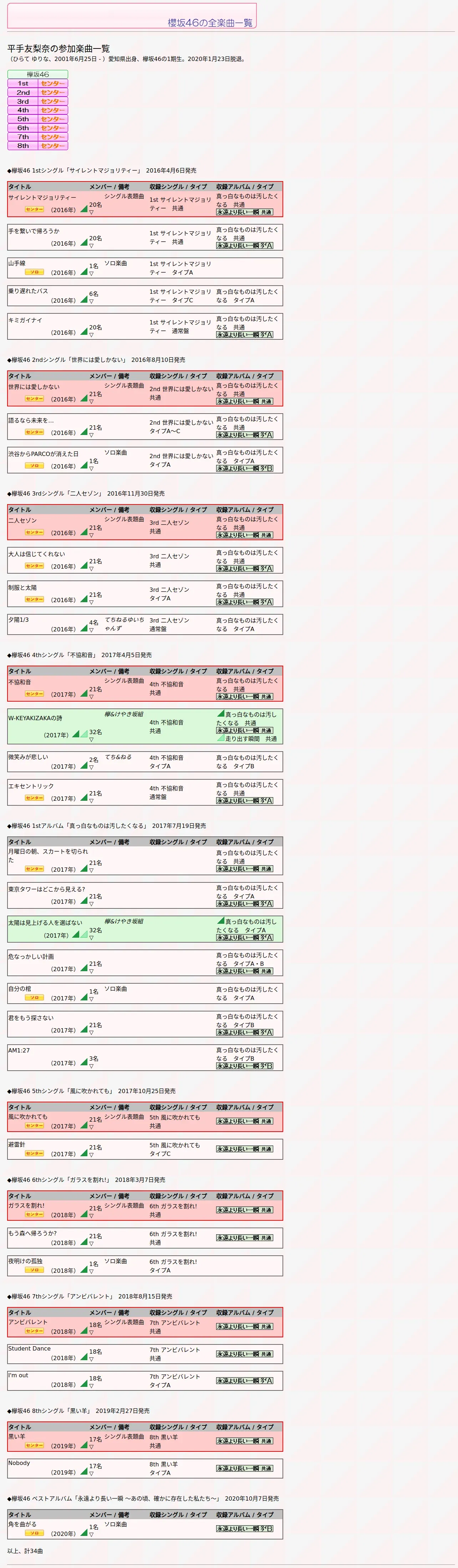Click 永遠より長い一瞬 badge in Student Dance row
Viewport: 458px width, 1568px height.
245,1354
